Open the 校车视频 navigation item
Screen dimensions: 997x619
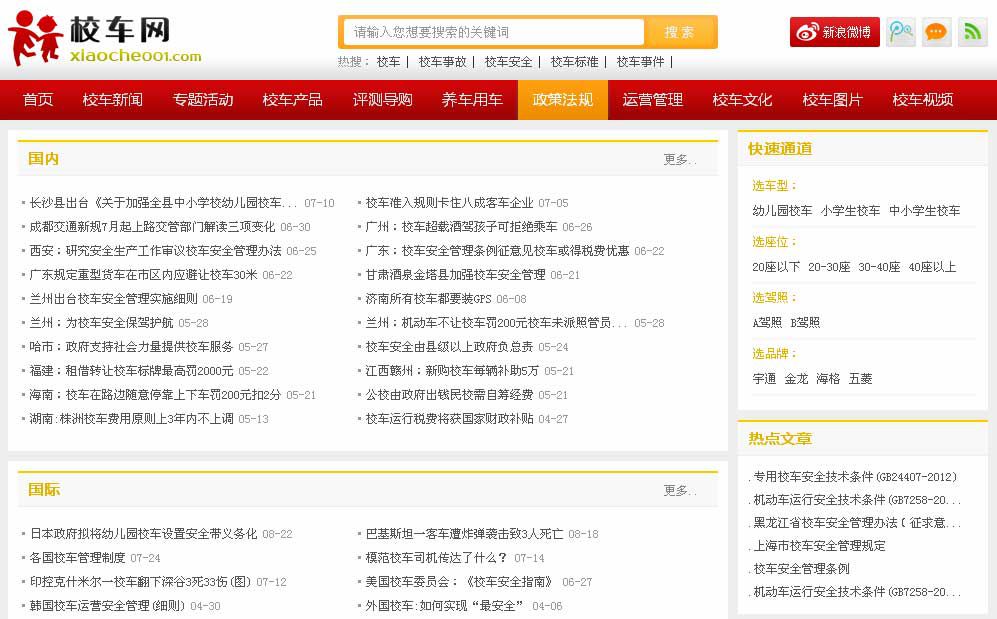(922, 100)
